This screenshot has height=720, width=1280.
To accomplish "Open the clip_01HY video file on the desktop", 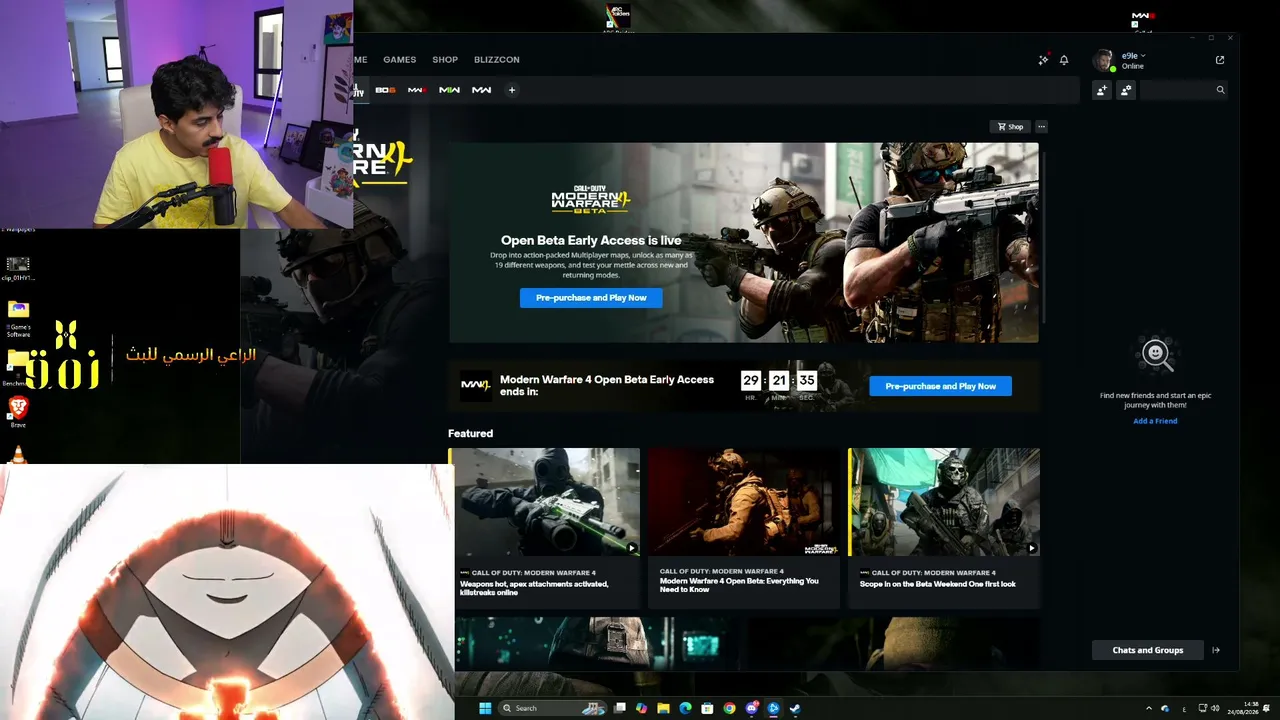I will [x=18, y=268].
